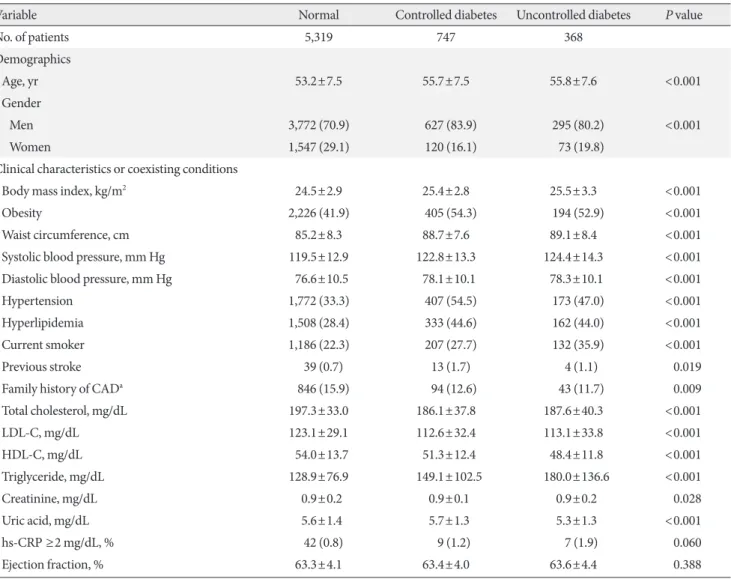Click the 'LDL-C, mg/dL' row label
731x579 pixels.
[40, 434]
